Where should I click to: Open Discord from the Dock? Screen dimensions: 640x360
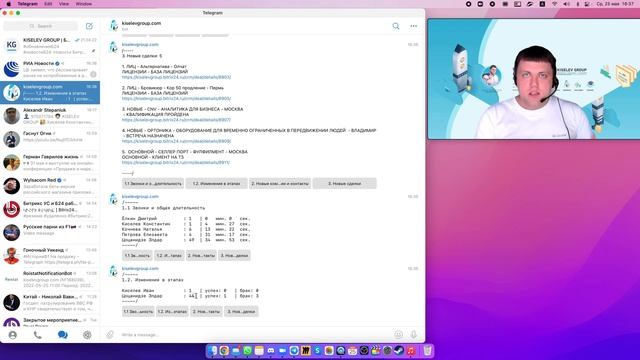(271, 351)
